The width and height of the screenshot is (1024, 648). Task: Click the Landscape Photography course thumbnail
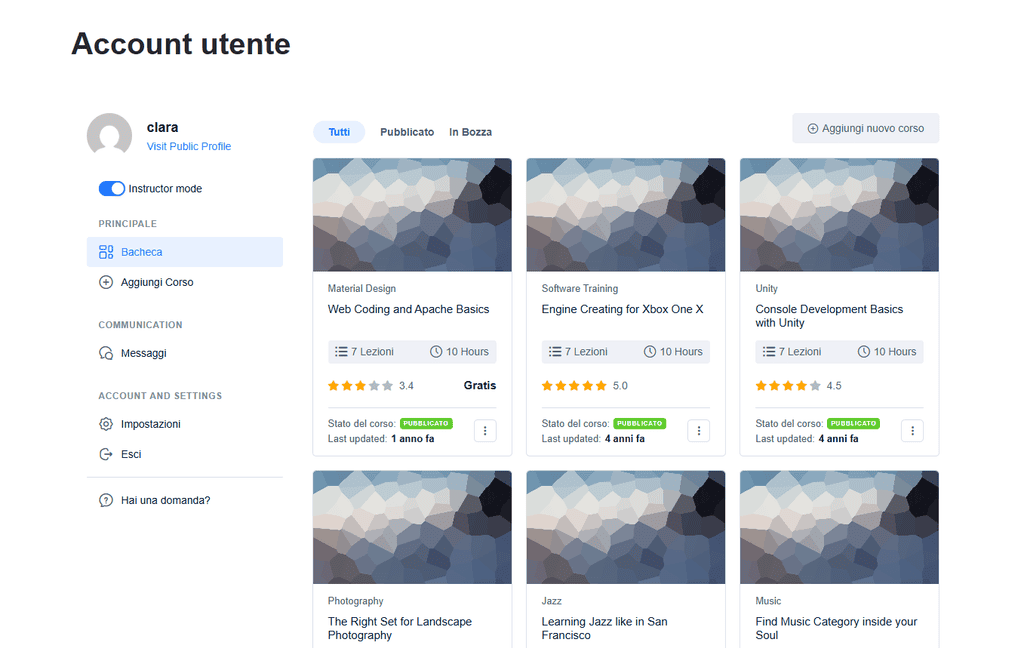412,528
